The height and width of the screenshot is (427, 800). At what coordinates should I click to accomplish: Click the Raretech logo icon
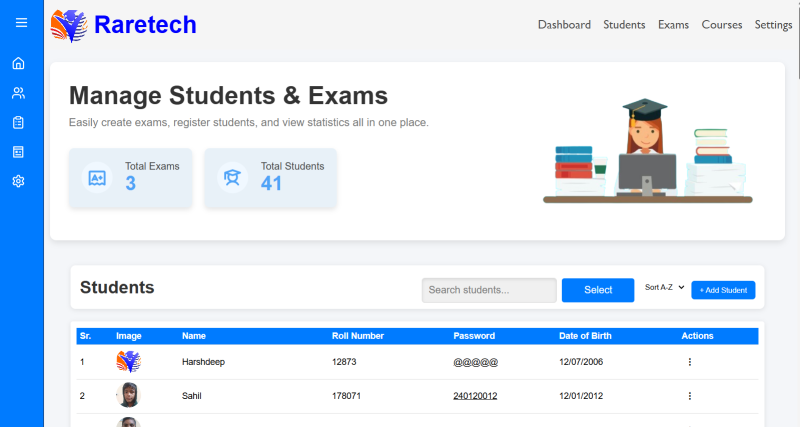(69, 25)
